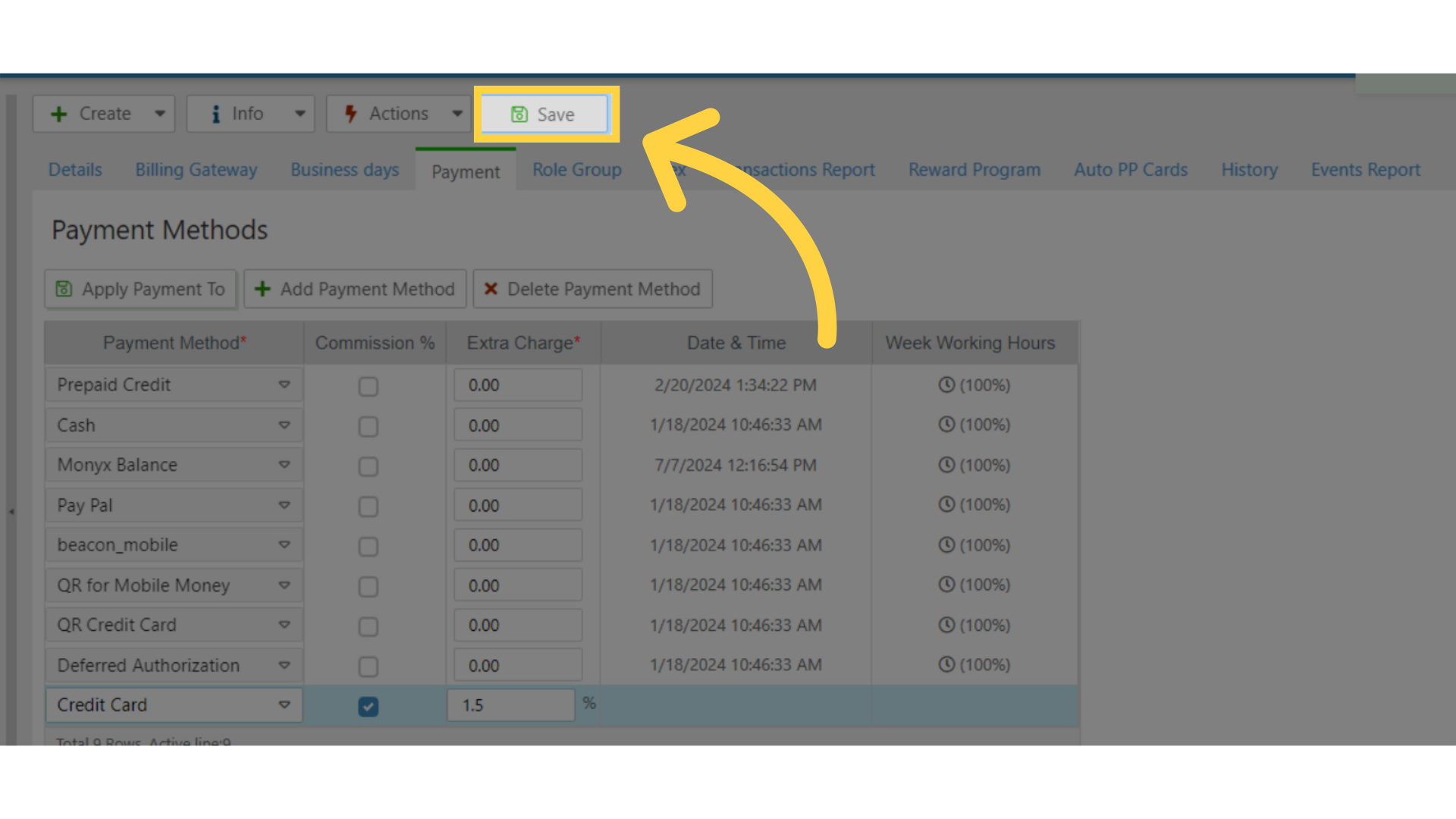Open the Role Group tab
1456x819 pixels.
coord(577,170)
